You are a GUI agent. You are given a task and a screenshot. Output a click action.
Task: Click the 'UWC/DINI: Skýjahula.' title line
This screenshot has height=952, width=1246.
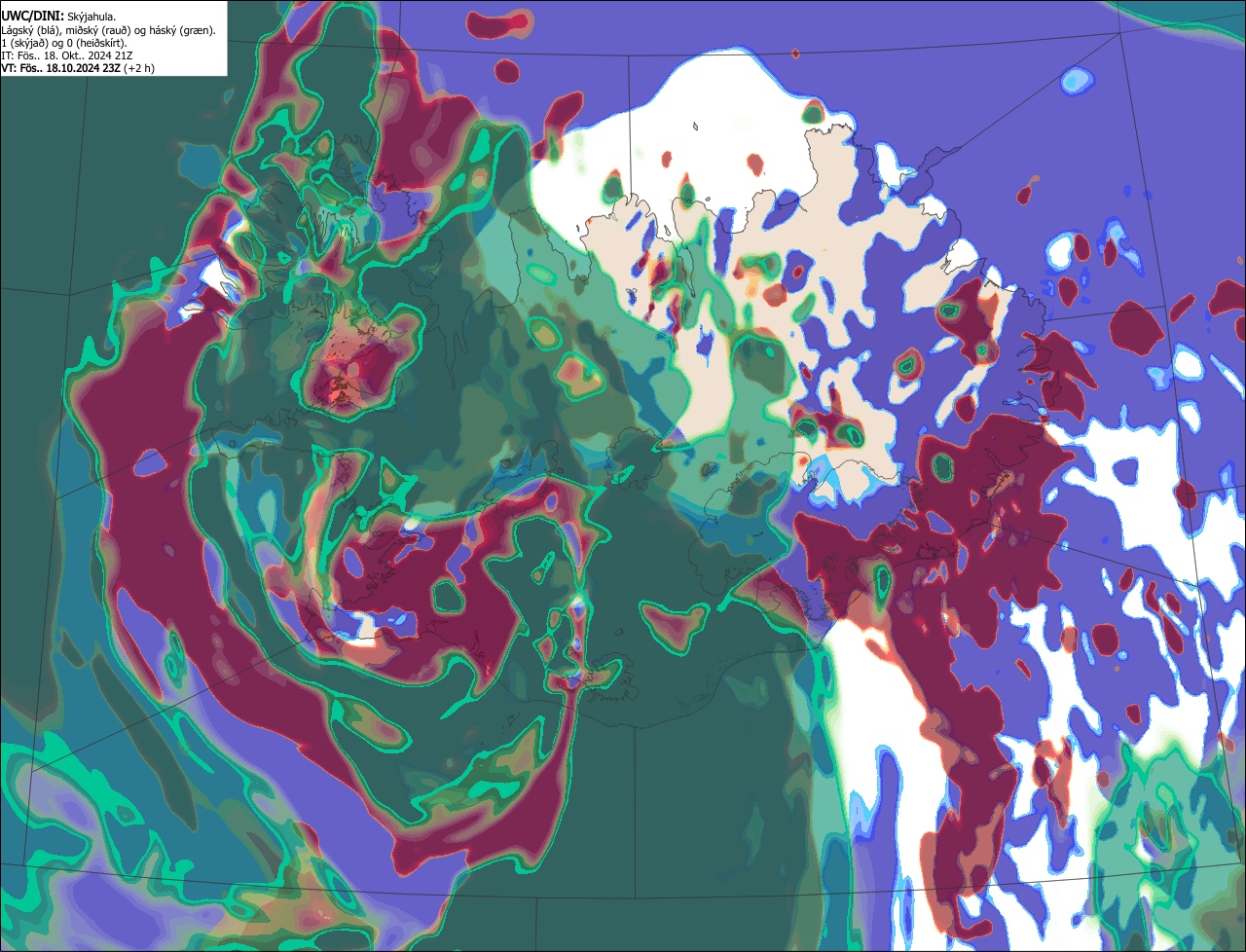[x=58, y=17]
